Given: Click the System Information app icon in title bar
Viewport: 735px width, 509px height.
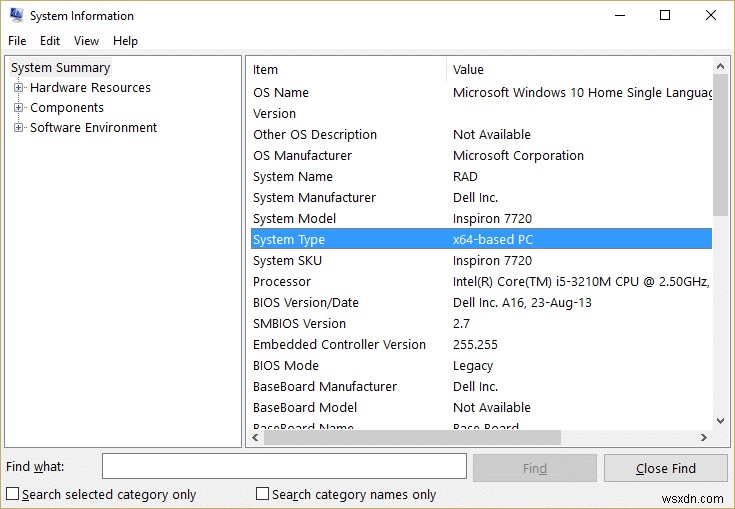Looking at the screenshot, I should [15, 16].
